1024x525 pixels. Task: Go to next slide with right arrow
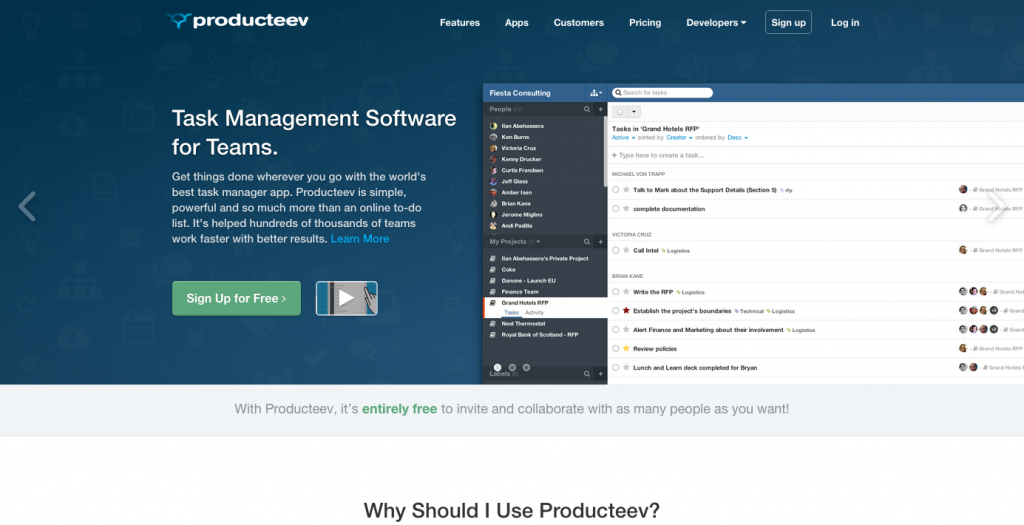[997, 206]
